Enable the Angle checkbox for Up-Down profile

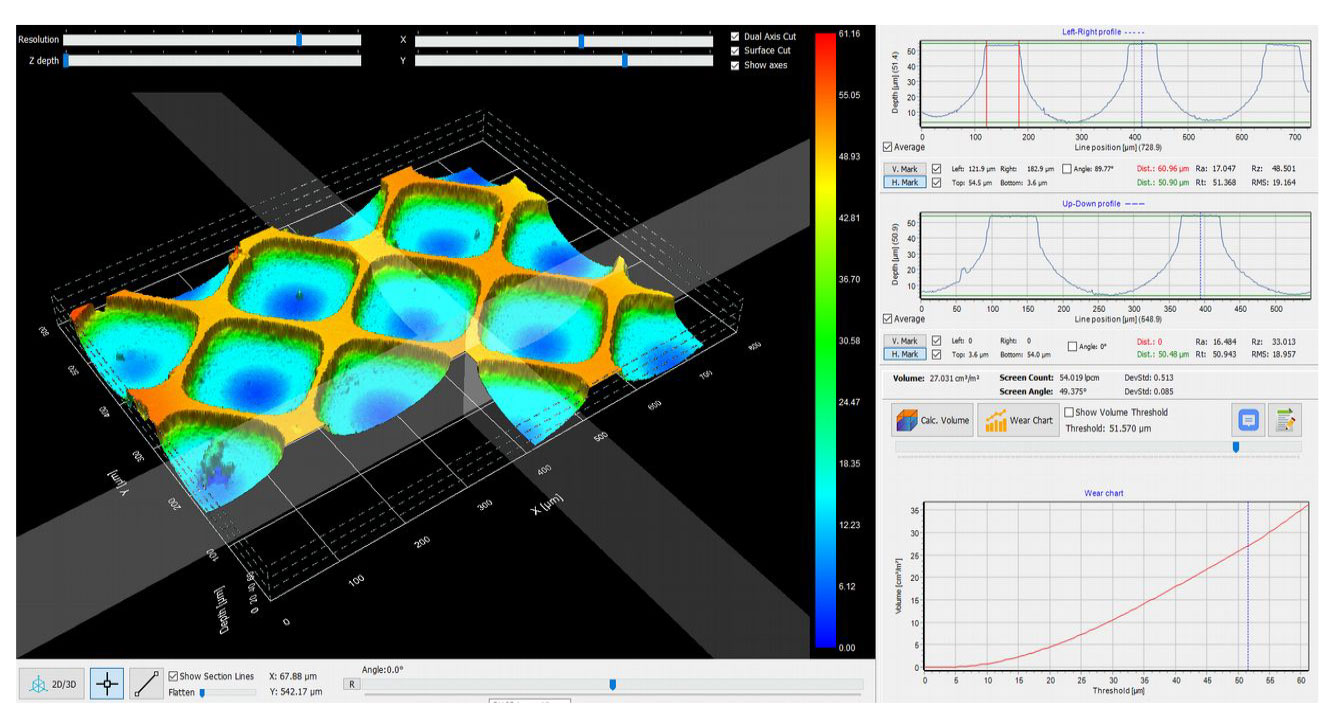(x=1072, y=347)
